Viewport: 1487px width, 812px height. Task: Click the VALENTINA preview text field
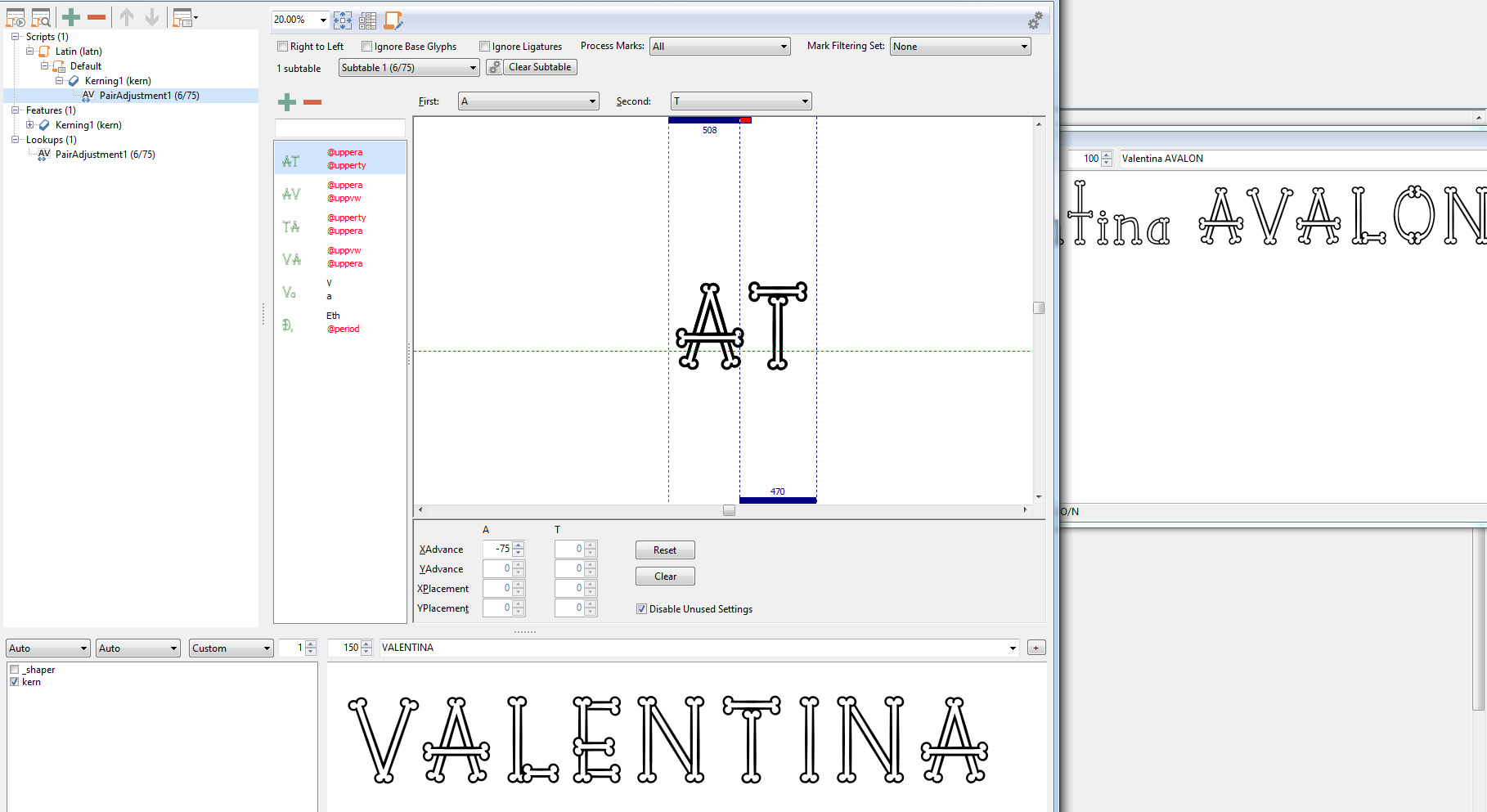click(x=694, y=648)
